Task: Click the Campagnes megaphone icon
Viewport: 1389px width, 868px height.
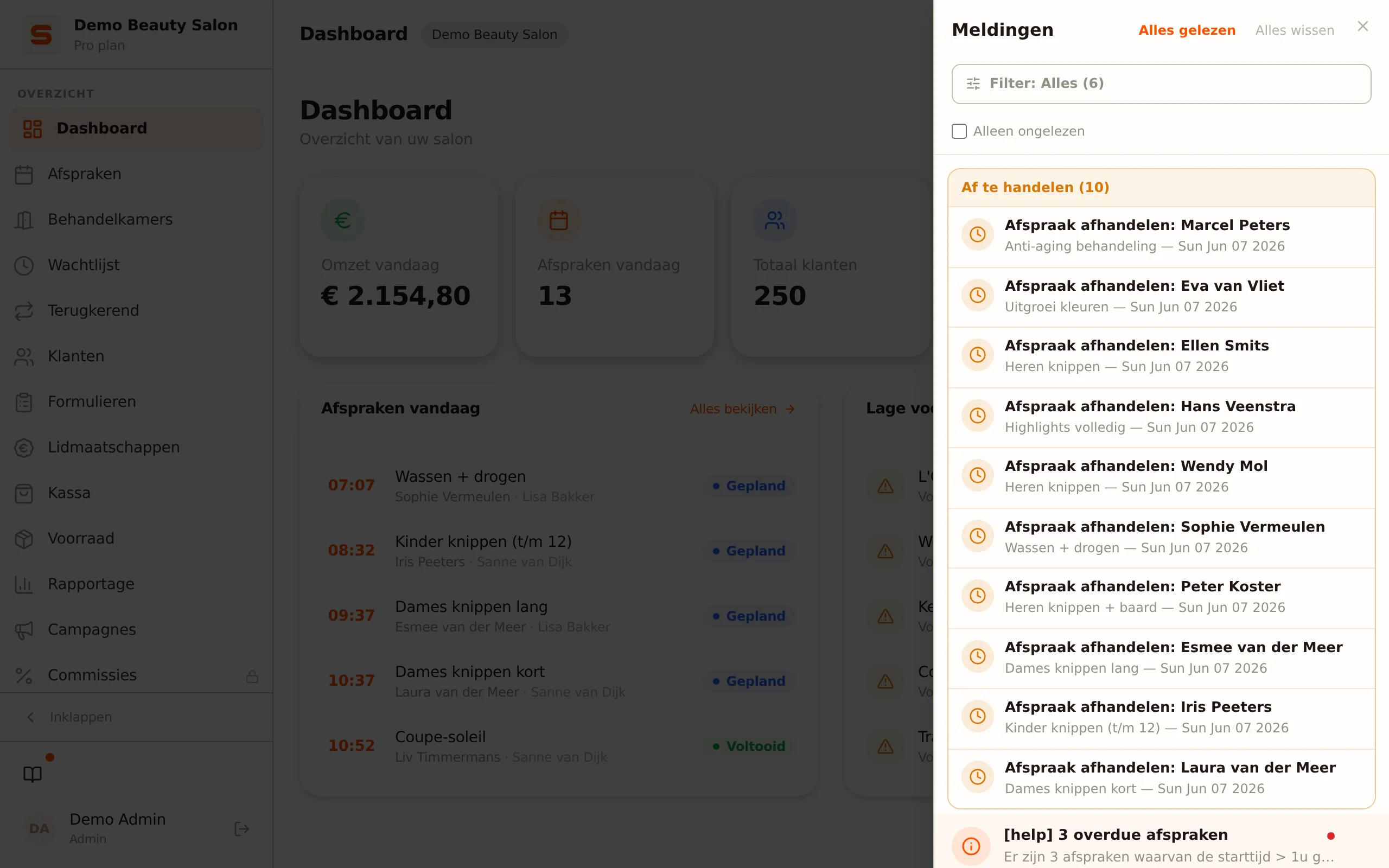Action: tap(23, 630)
